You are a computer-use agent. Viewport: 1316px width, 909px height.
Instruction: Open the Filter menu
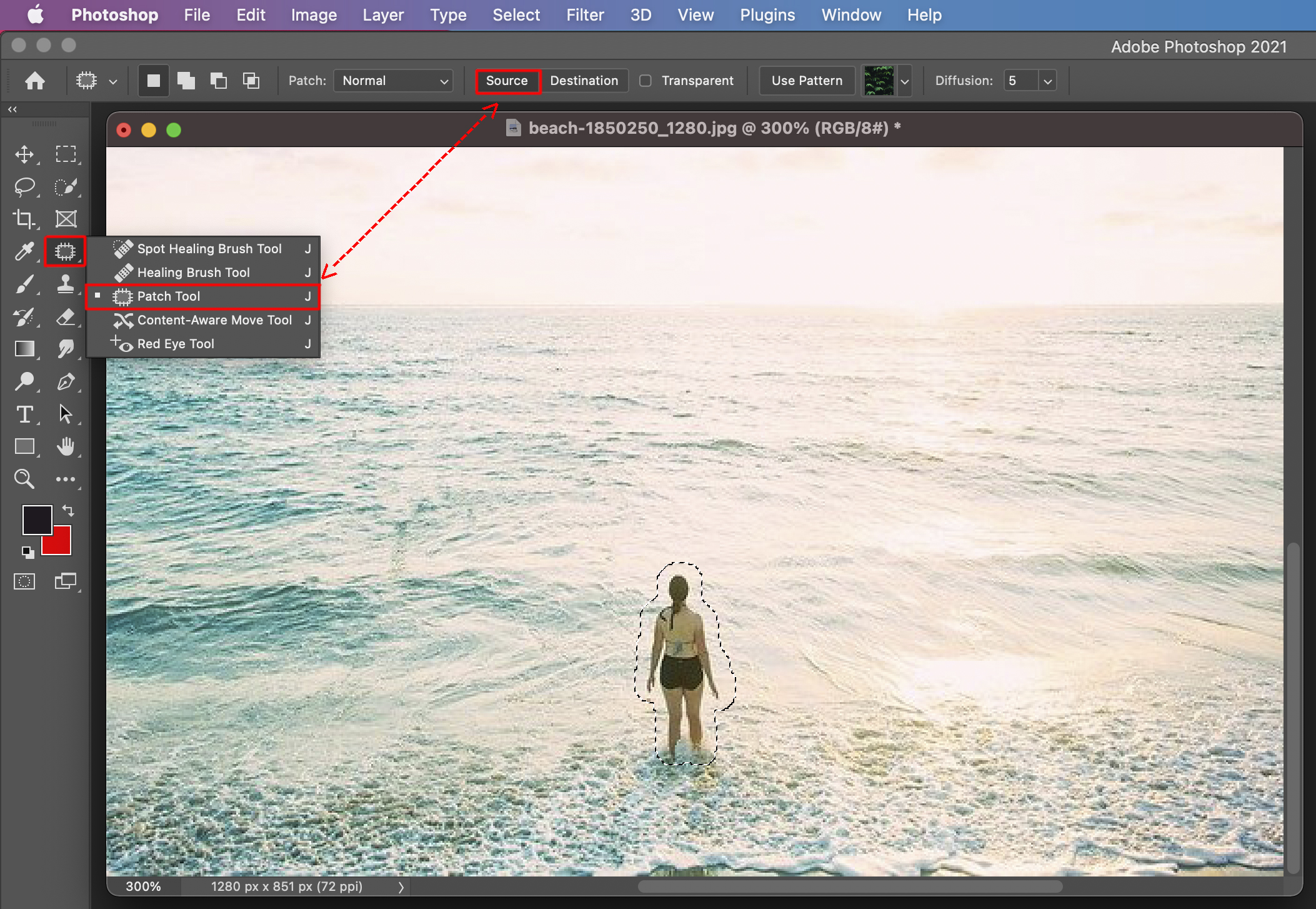[x=584, y=15]
